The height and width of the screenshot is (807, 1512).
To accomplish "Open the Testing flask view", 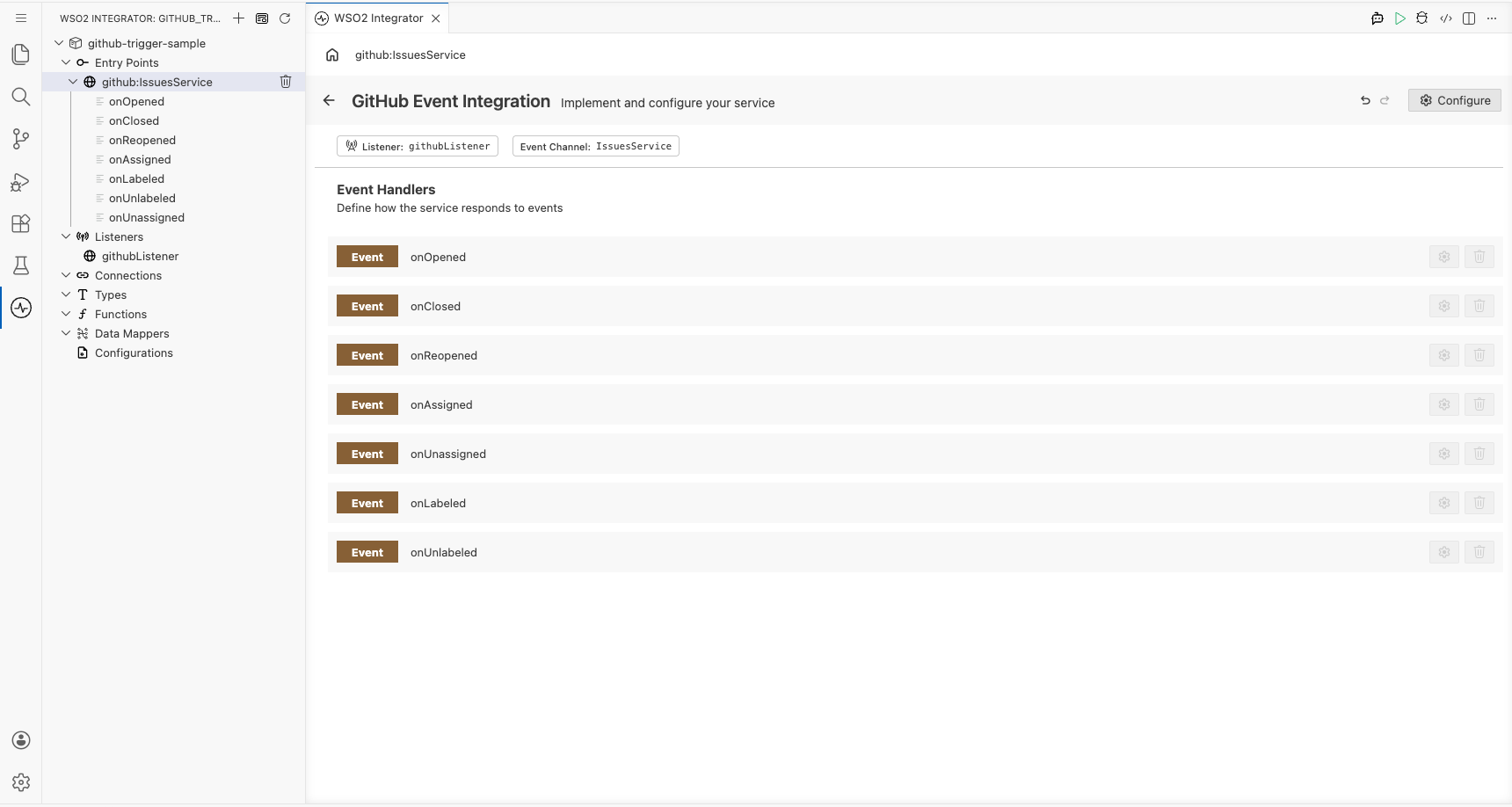I will tap(21, 265).
